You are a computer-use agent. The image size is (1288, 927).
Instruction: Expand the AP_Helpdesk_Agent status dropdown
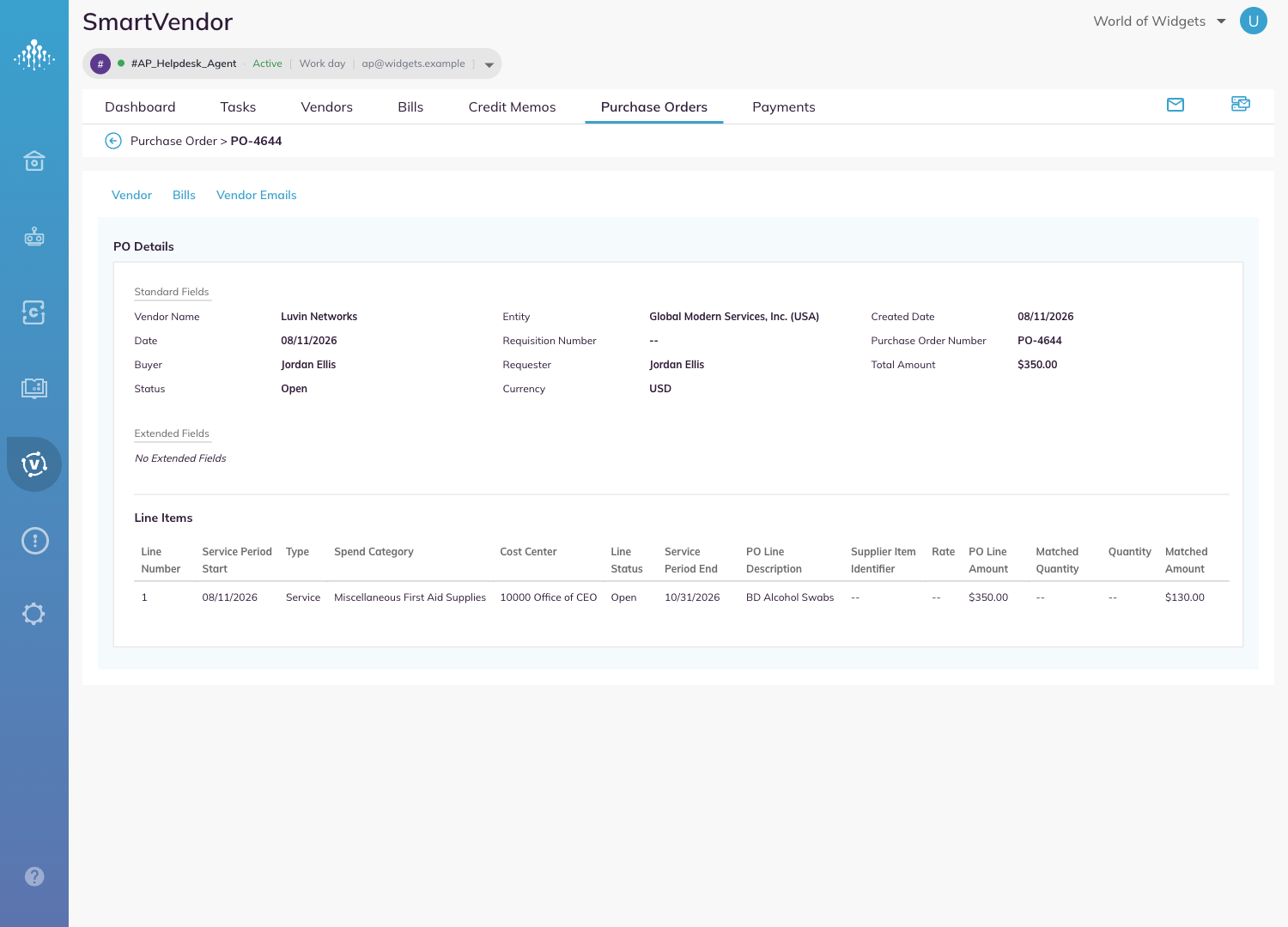[489, 64]
